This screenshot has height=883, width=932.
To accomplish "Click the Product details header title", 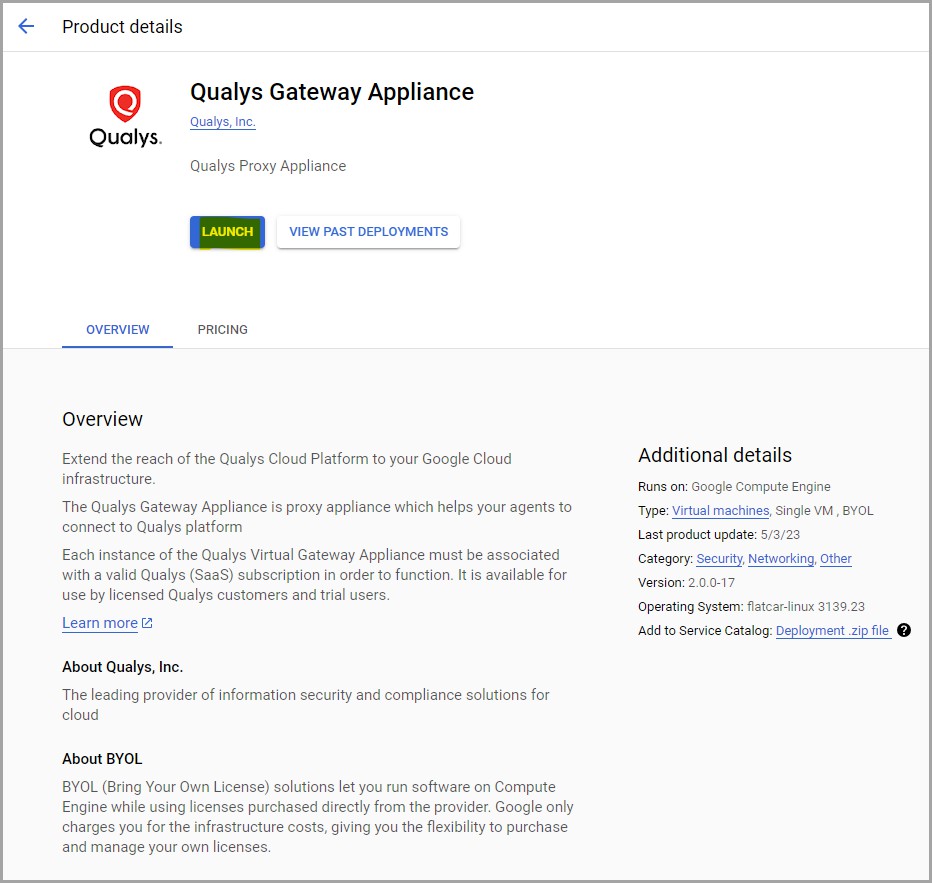I will (122, 27).
